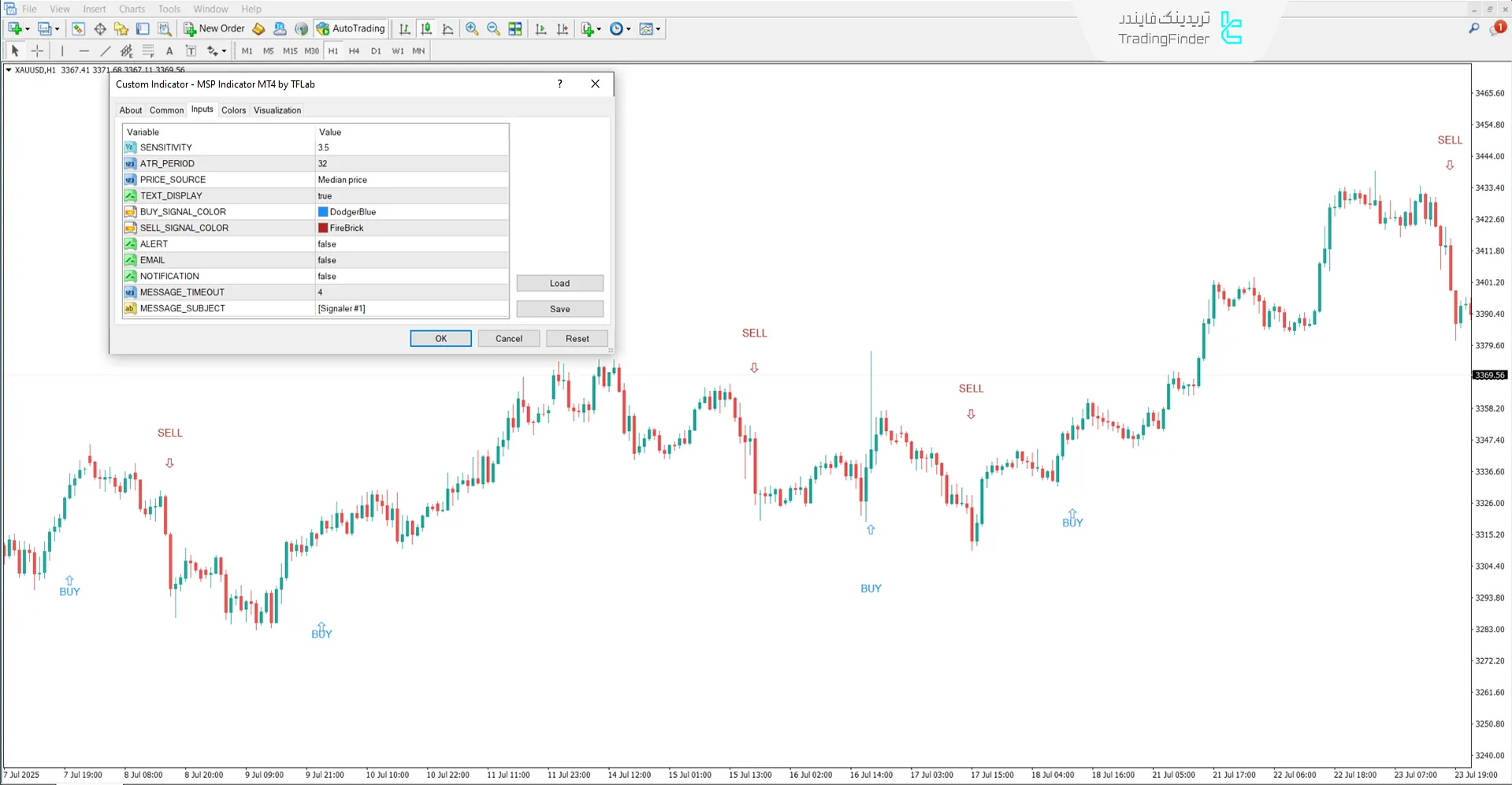Click the Zoom In magnifier icon
Screen dimensions: 1512x785
[472, 28]
